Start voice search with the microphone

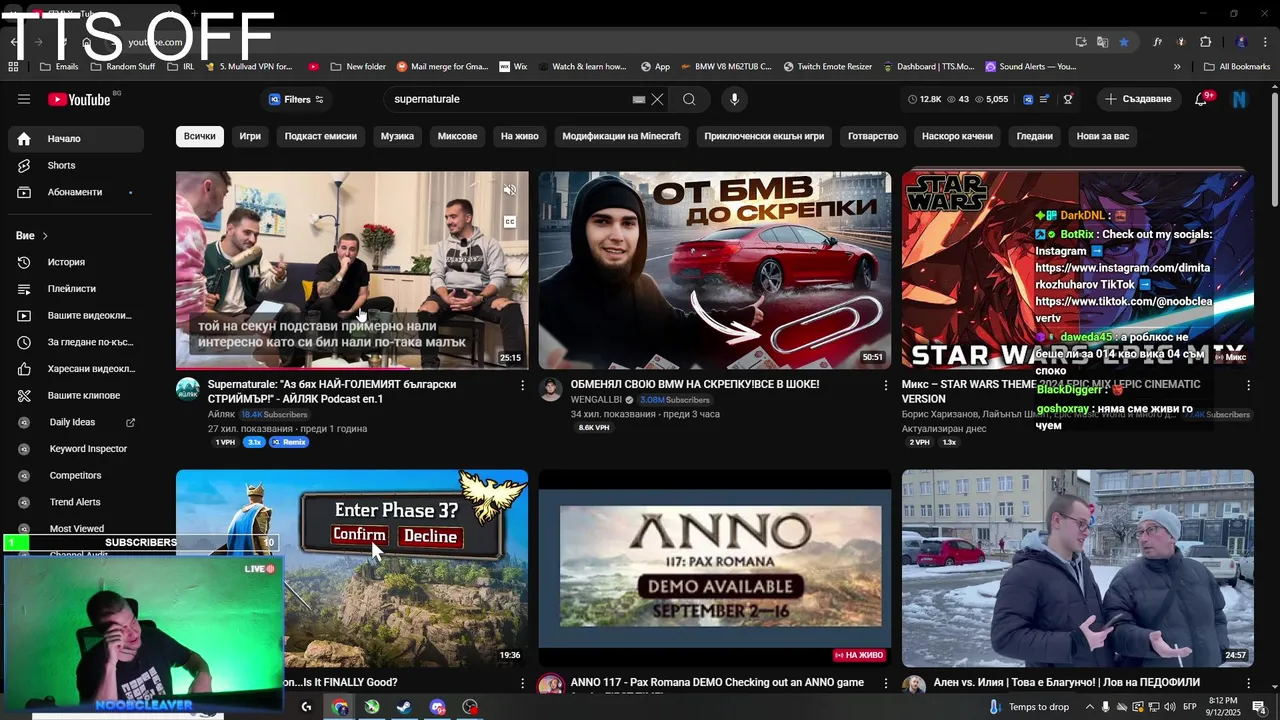pyautogui.click(x=734, y=99)
